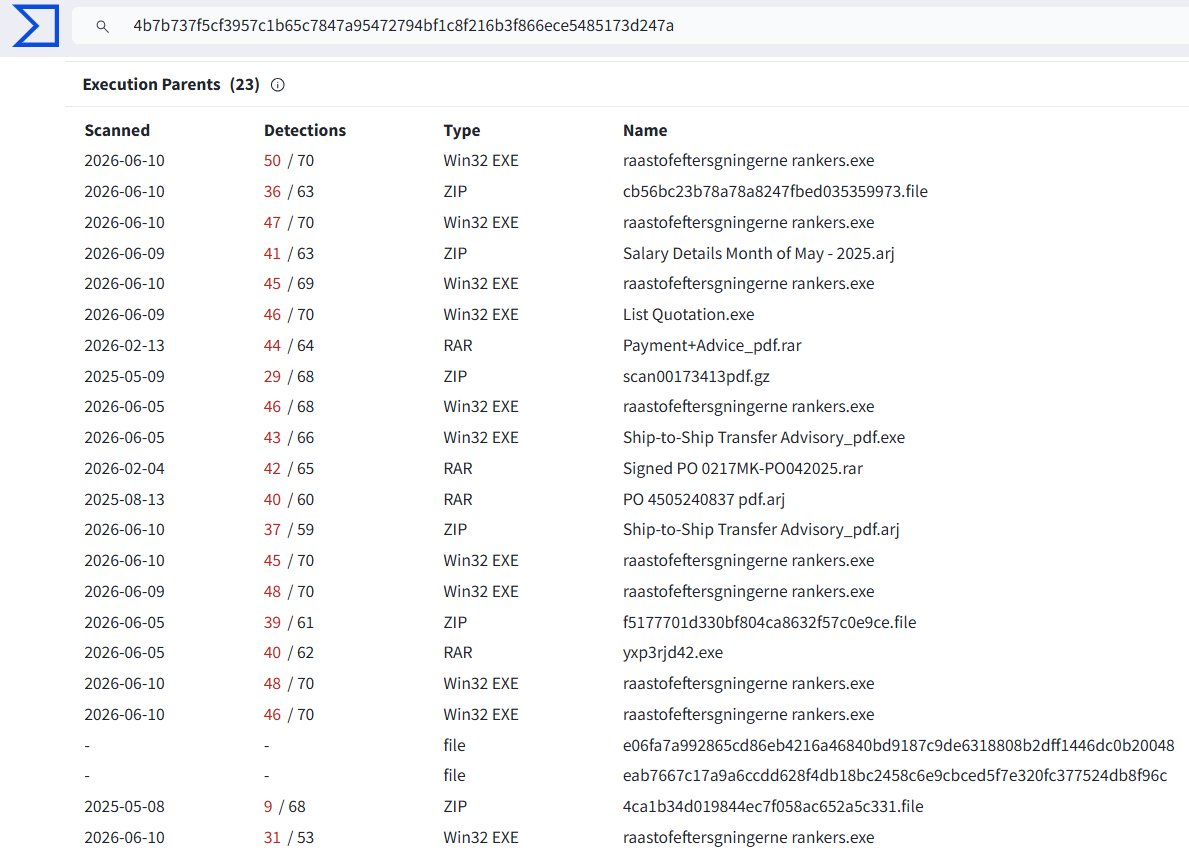Open raastofeftersgningerne rankers.exe with 31 / 53 detections
The width and height of the screenshot is (1189, 863).
(748, 838)
